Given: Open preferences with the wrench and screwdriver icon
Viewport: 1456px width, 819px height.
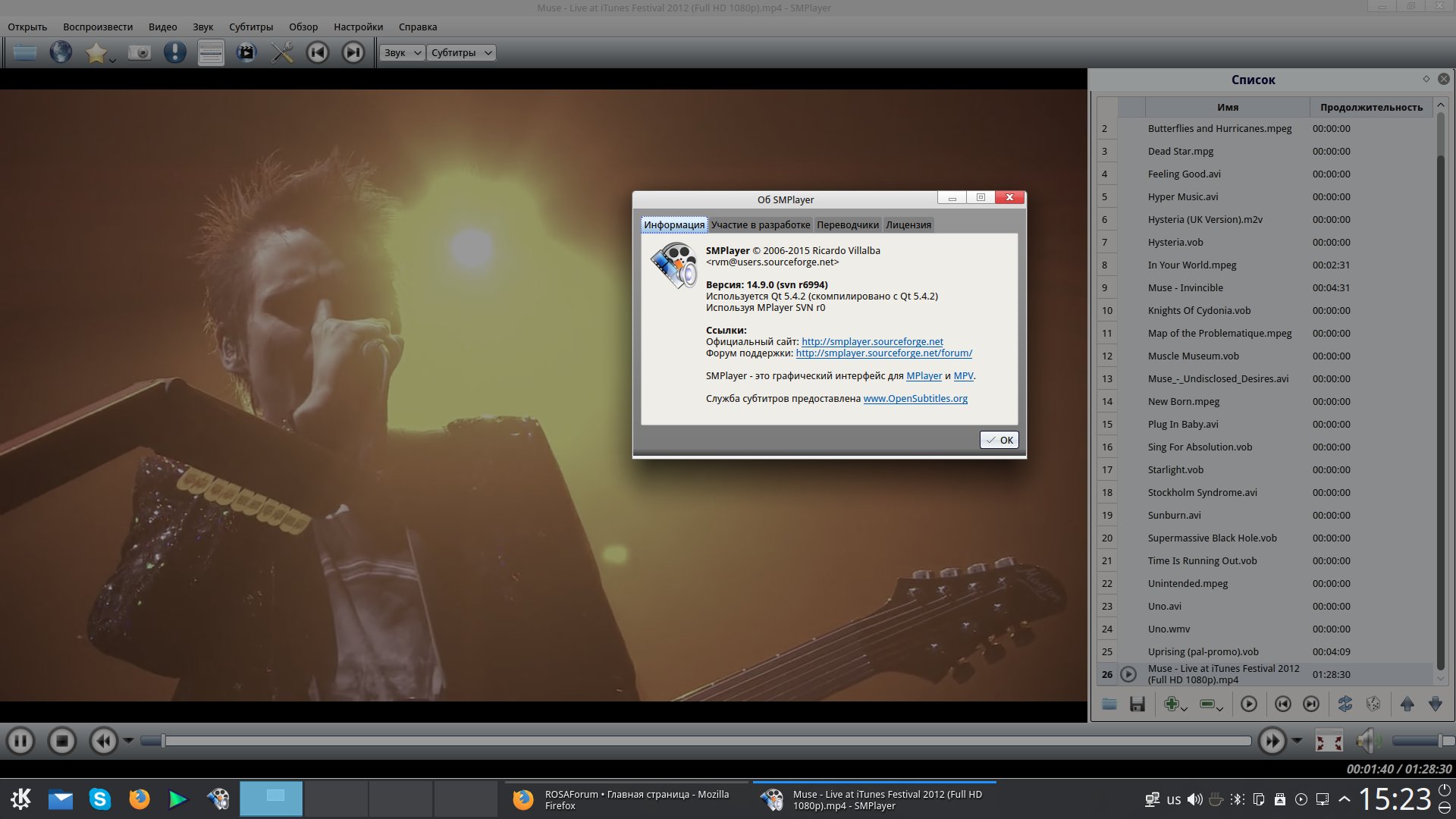Looking at the screenshot, I should tap(282, 52).
